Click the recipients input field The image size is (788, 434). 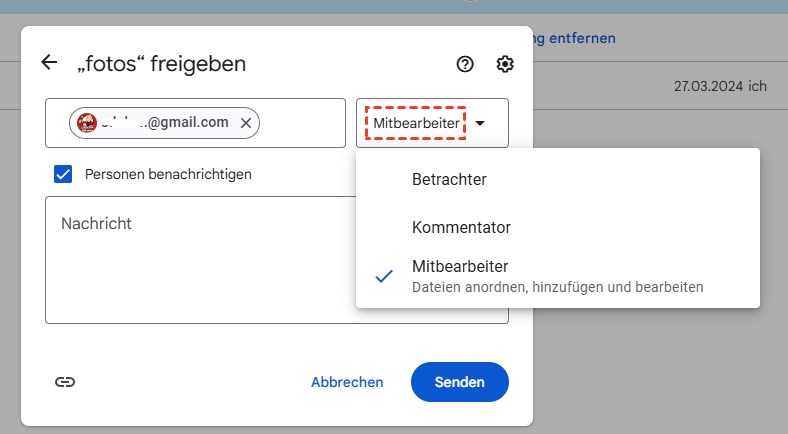pyautogui.click(x=300, y=123)
